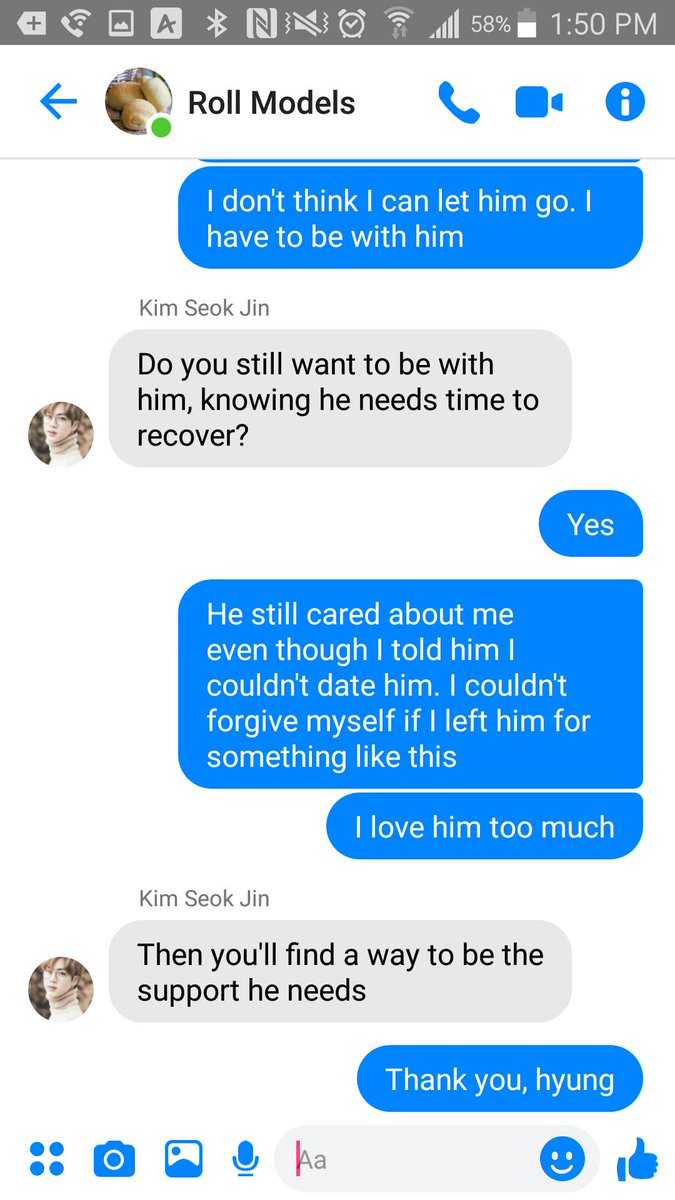
Task: Open the conversation info panel
Action: [x=625, y=102]
